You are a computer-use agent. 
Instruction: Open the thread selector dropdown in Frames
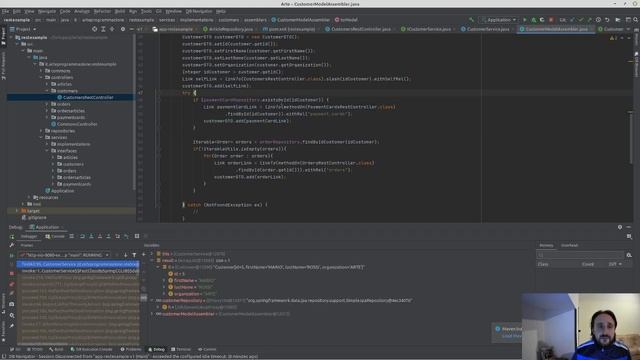(x=65, y=255)
